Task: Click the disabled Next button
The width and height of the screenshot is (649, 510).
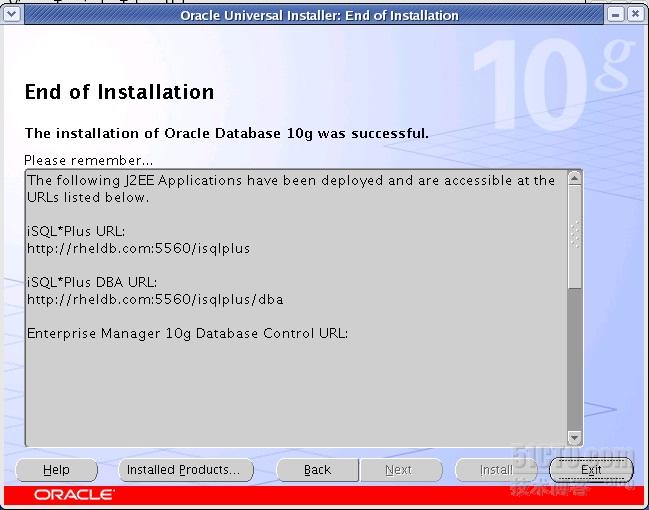Action: coord(400,470)
